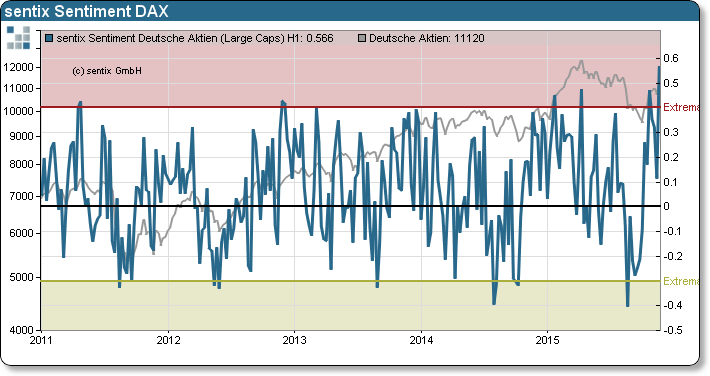
Task: Click the 0.6 right axis value
Action: [x=671, y=58]
